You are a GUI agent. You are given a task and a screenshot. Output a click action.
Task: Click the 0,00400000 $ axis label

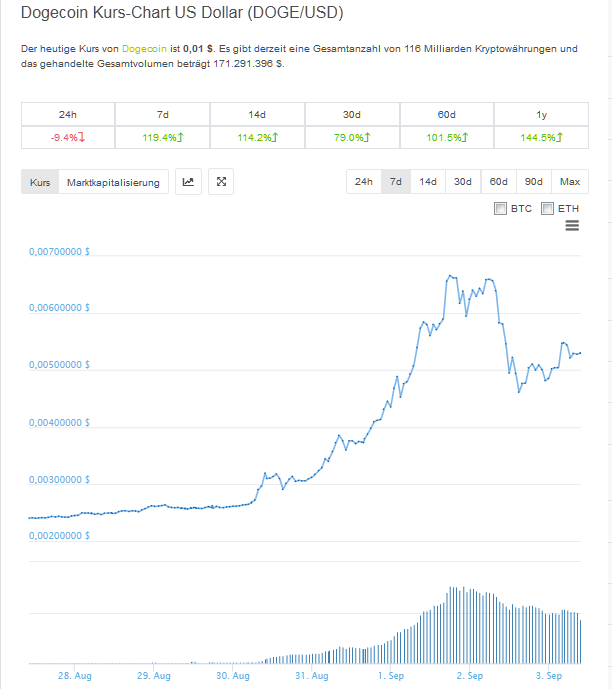(59, 423)
